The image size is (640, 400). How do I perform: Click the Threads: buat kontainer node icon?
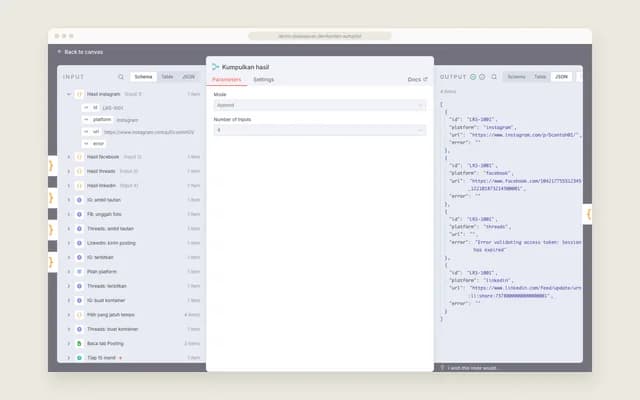(79, 329)
